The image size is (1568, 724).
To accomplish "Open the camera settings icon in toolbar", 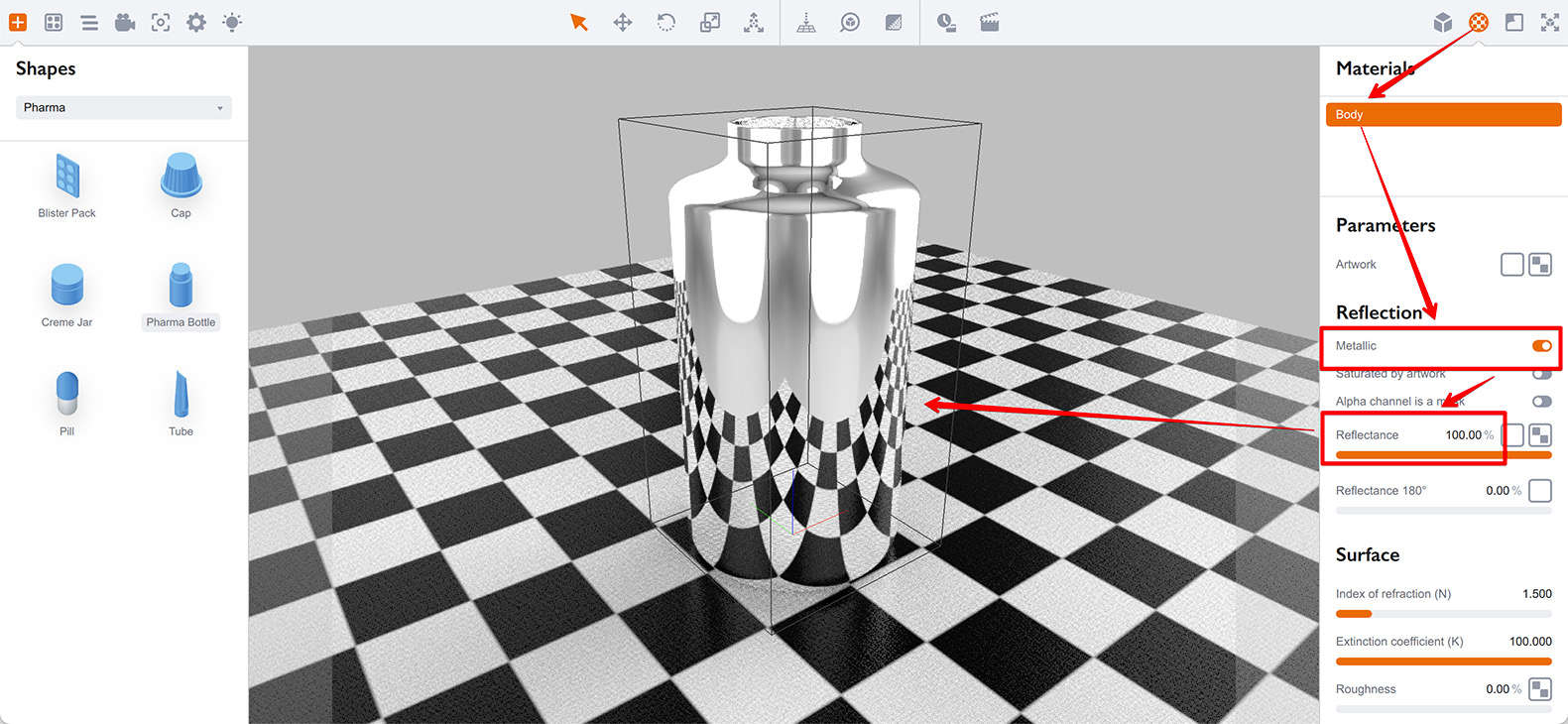I will pyautogui.click(x=125, y=22).
